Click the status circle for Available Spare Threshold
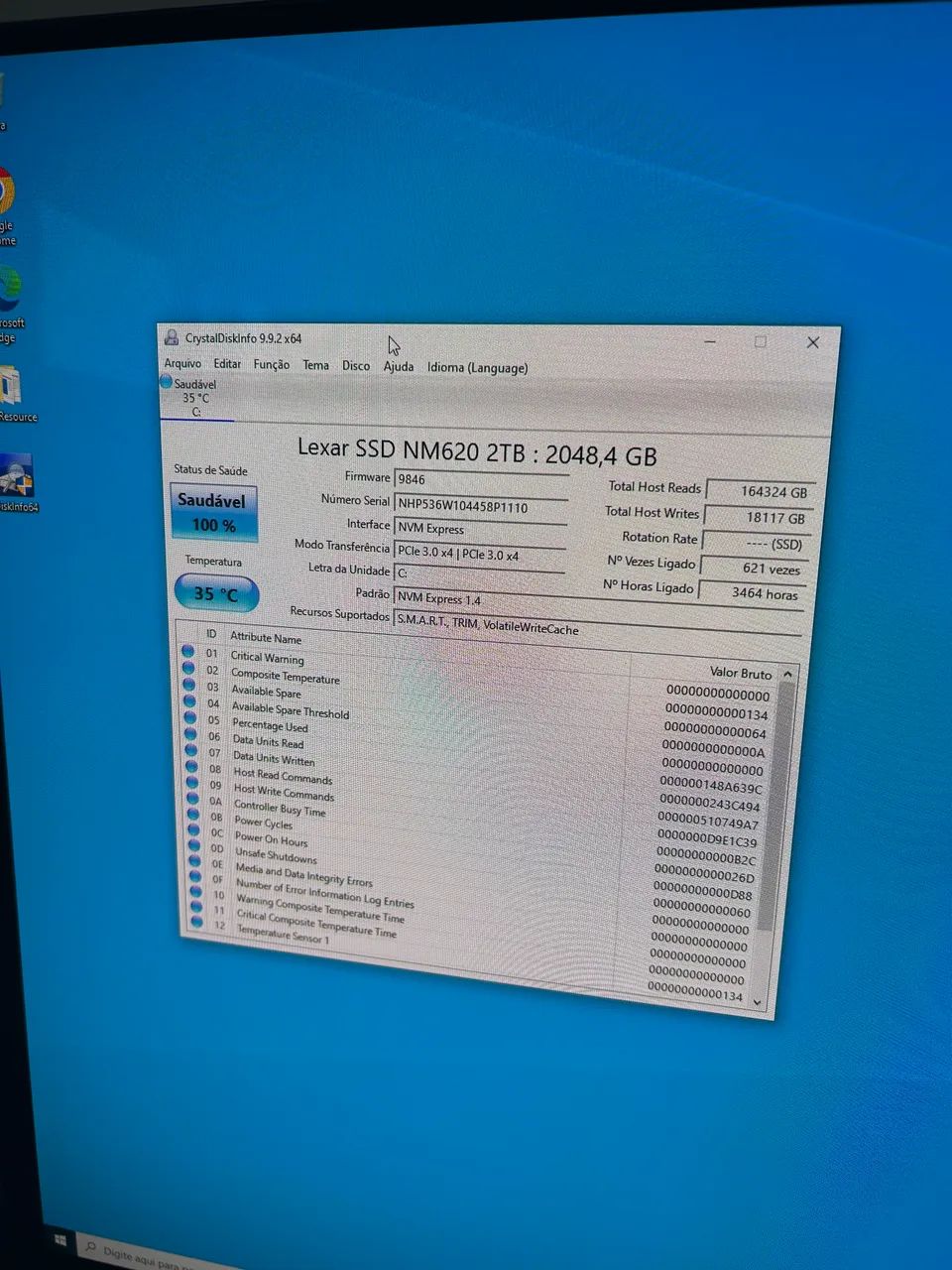This screenshot has width=952, height=1270. click(189, 702)
